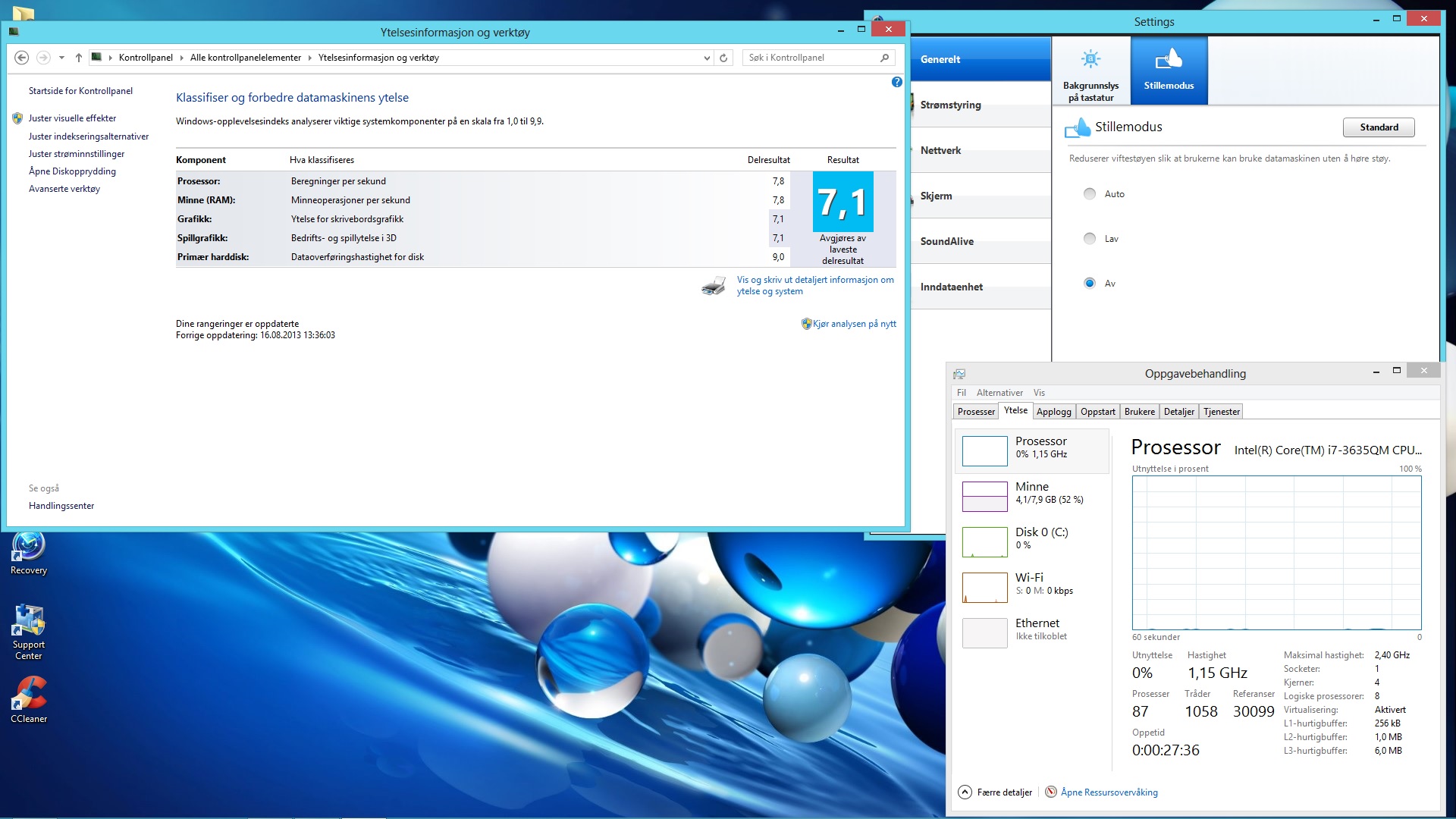1456x819 pixels.
Task: Open the CCleaner desktop shortcut
Action: coord(29,699)
